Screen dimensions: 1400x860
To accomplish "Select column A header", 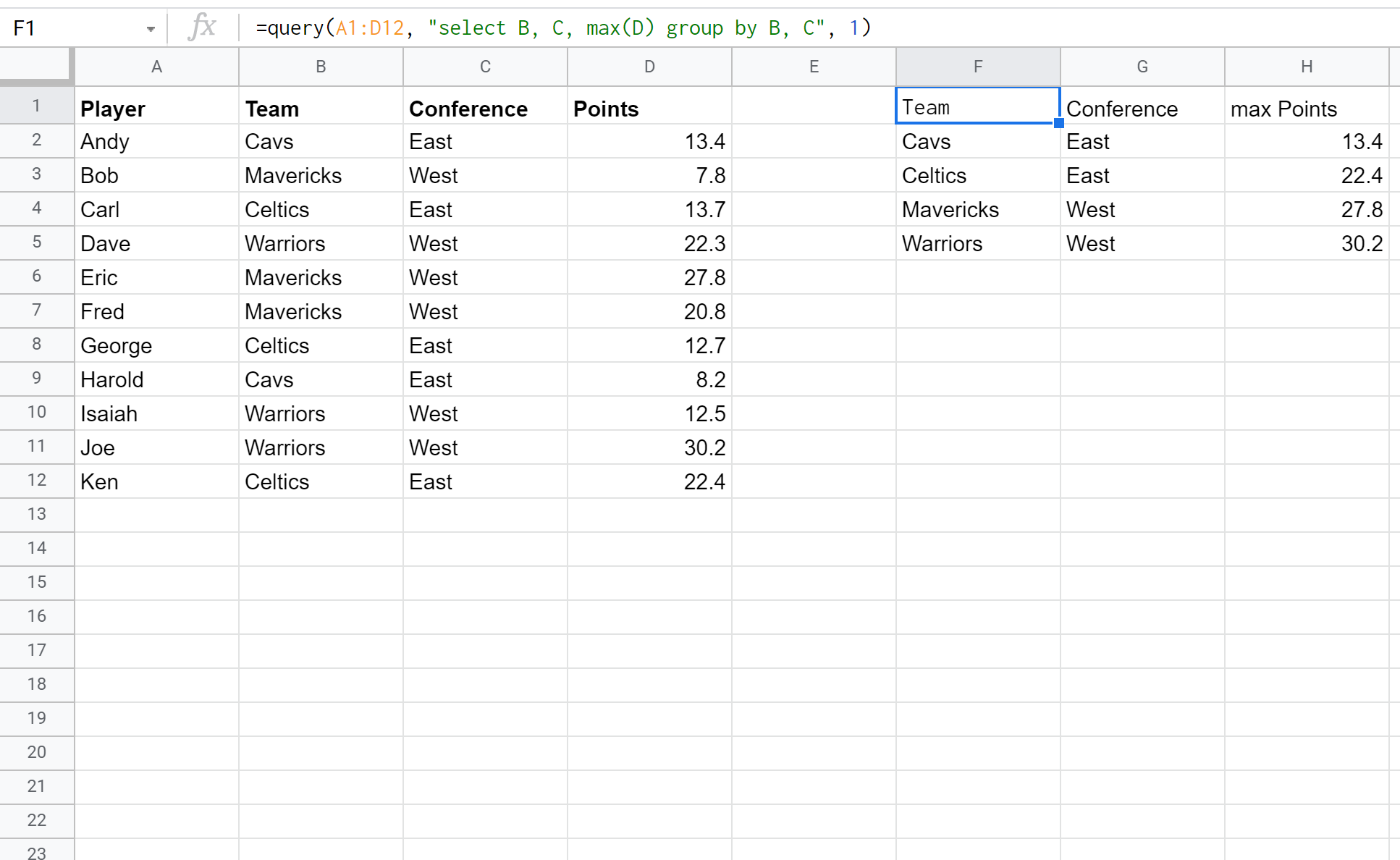I will [x=156, y=67].
